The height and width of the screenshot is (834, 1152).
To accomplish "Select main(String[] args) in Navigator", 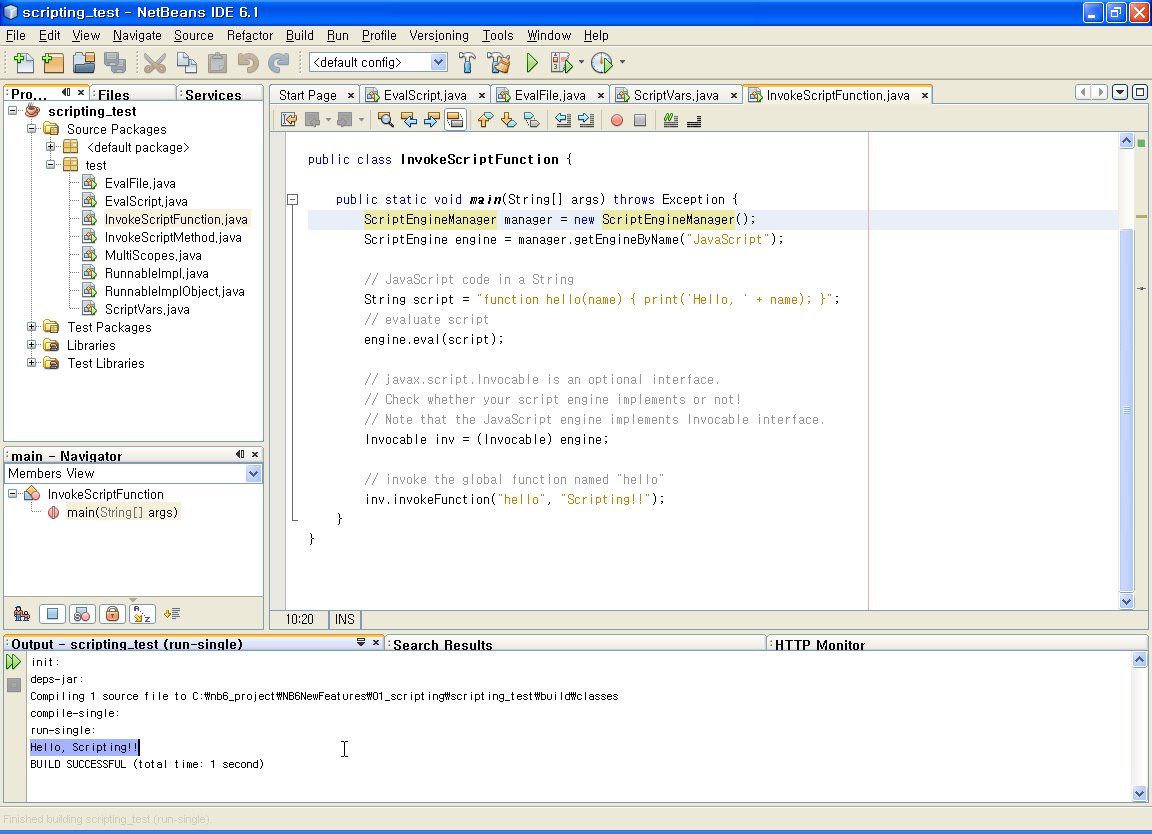I will [122, 513].
